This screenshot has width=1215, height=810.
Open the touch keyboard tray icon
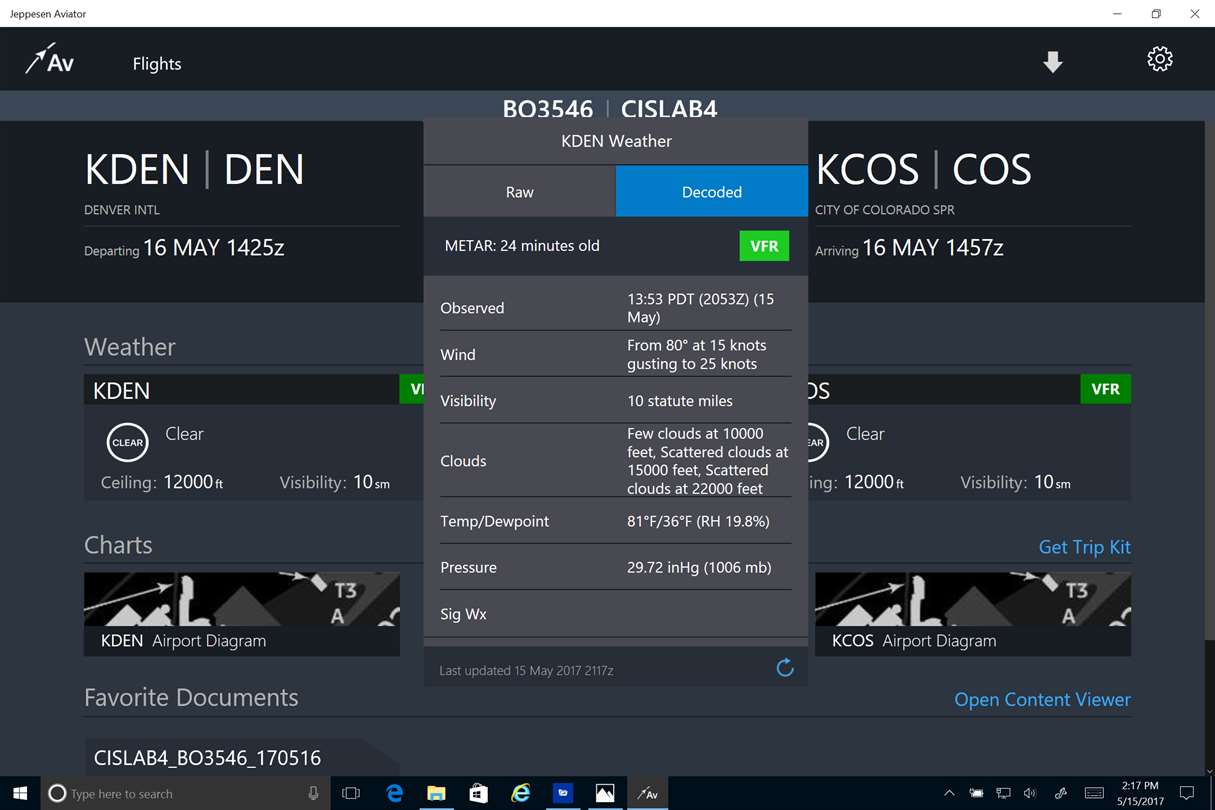click(x=1094, y=793)
